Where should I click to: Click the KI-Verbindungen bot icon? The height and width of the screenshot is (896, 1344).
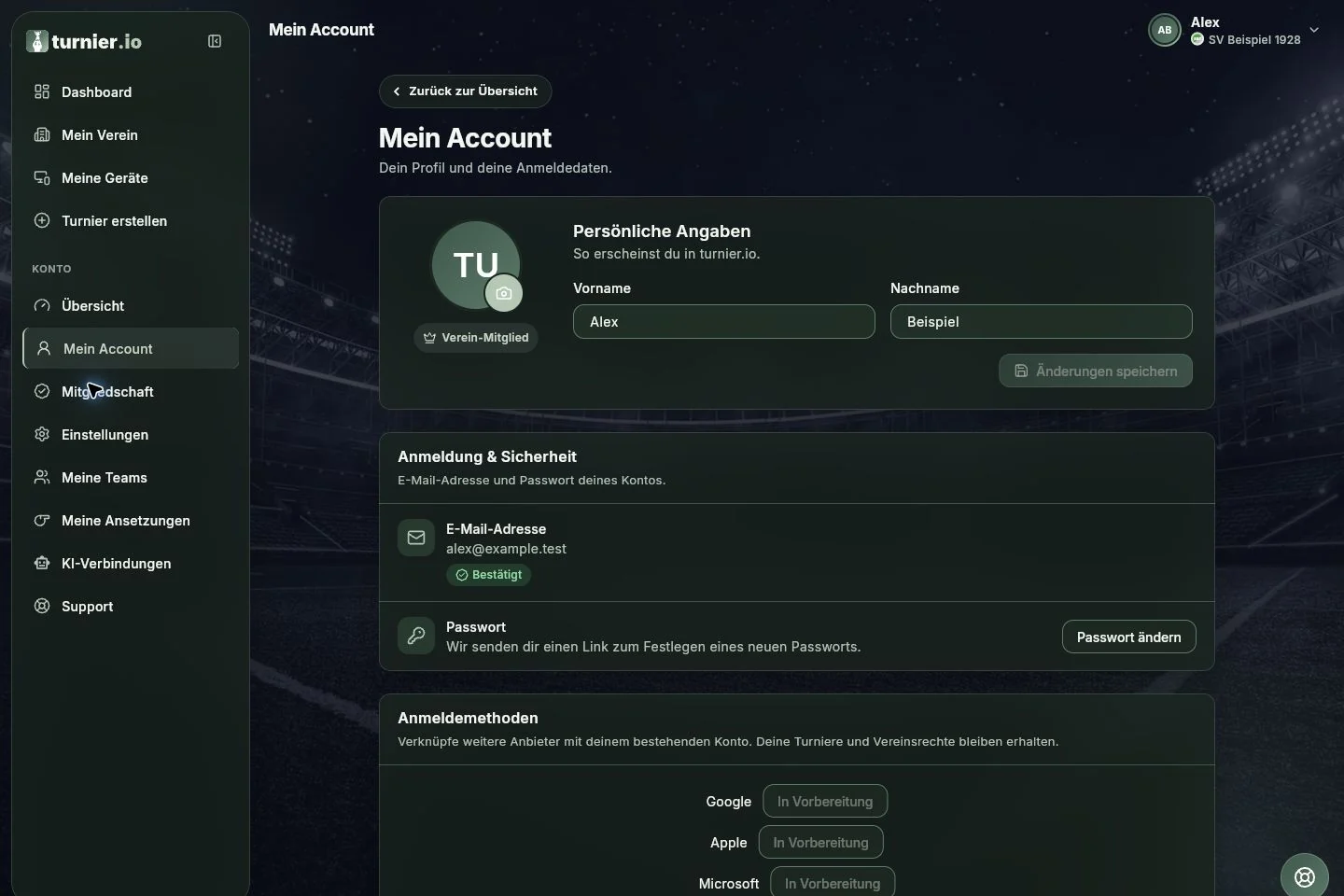click(42, 563)
